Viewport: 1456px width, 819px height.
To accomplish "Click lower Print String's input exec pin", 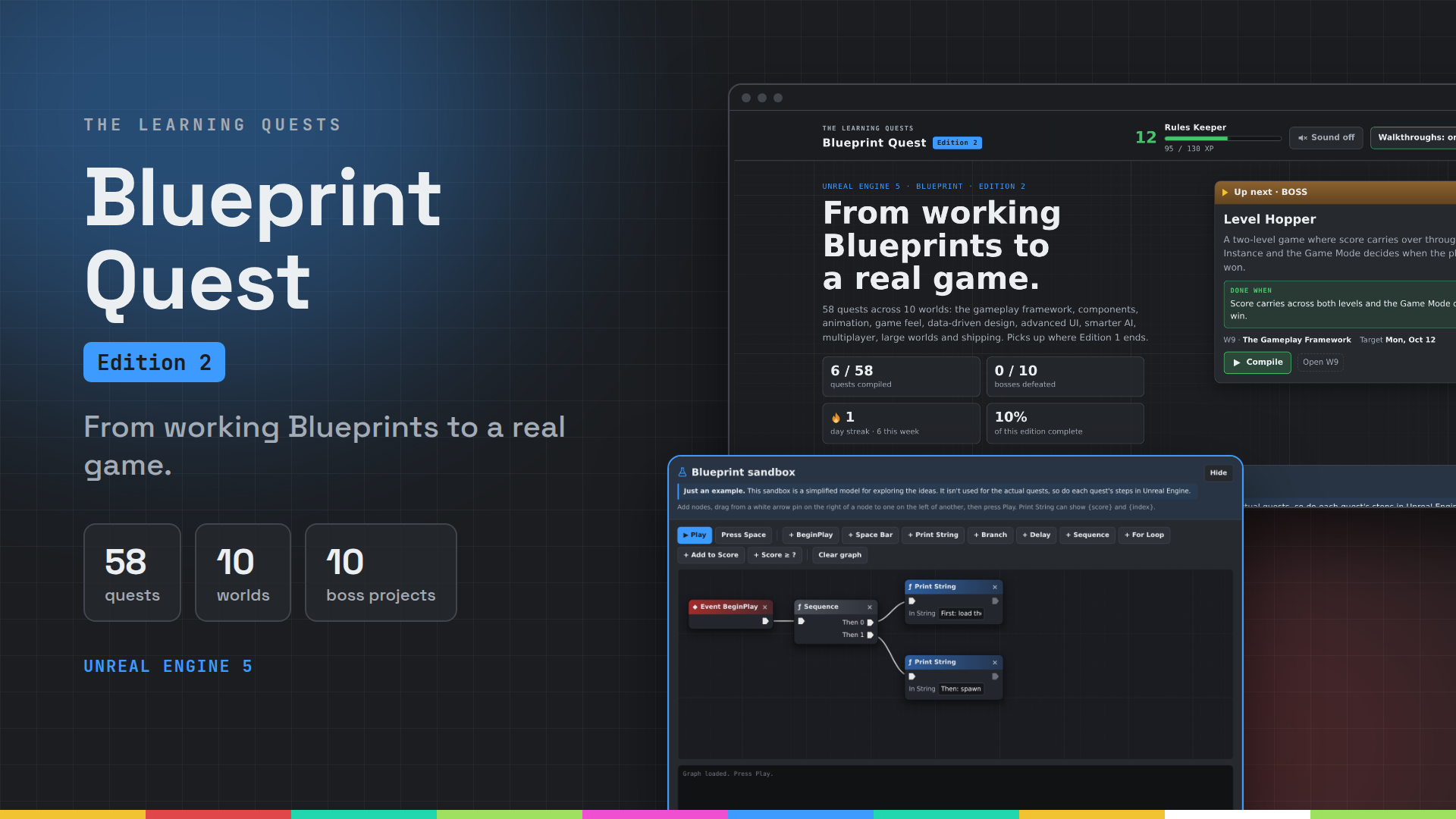I will 912,676.
